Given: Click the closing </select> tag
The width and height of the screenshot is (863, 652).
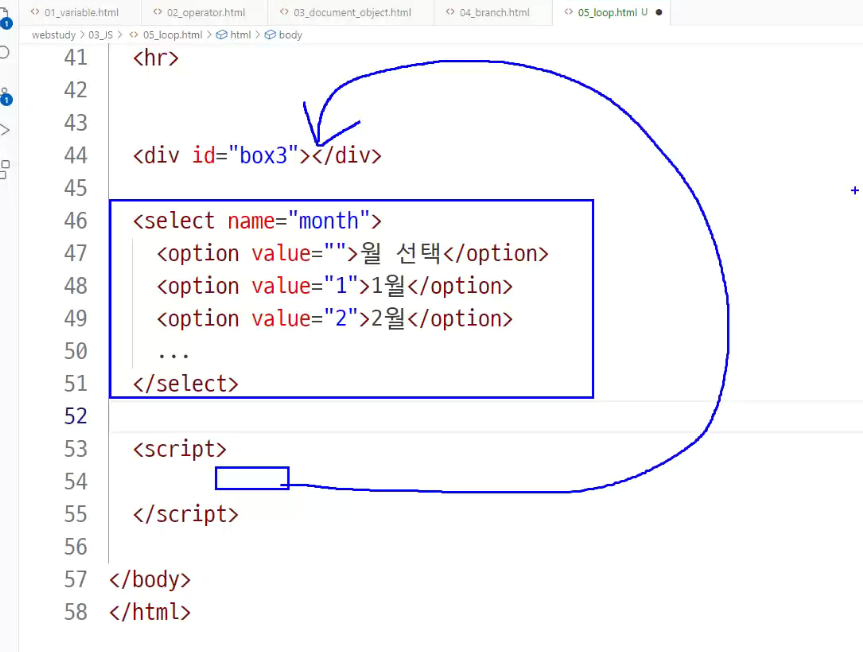Looking at the screenshot, I should point(185,384).
